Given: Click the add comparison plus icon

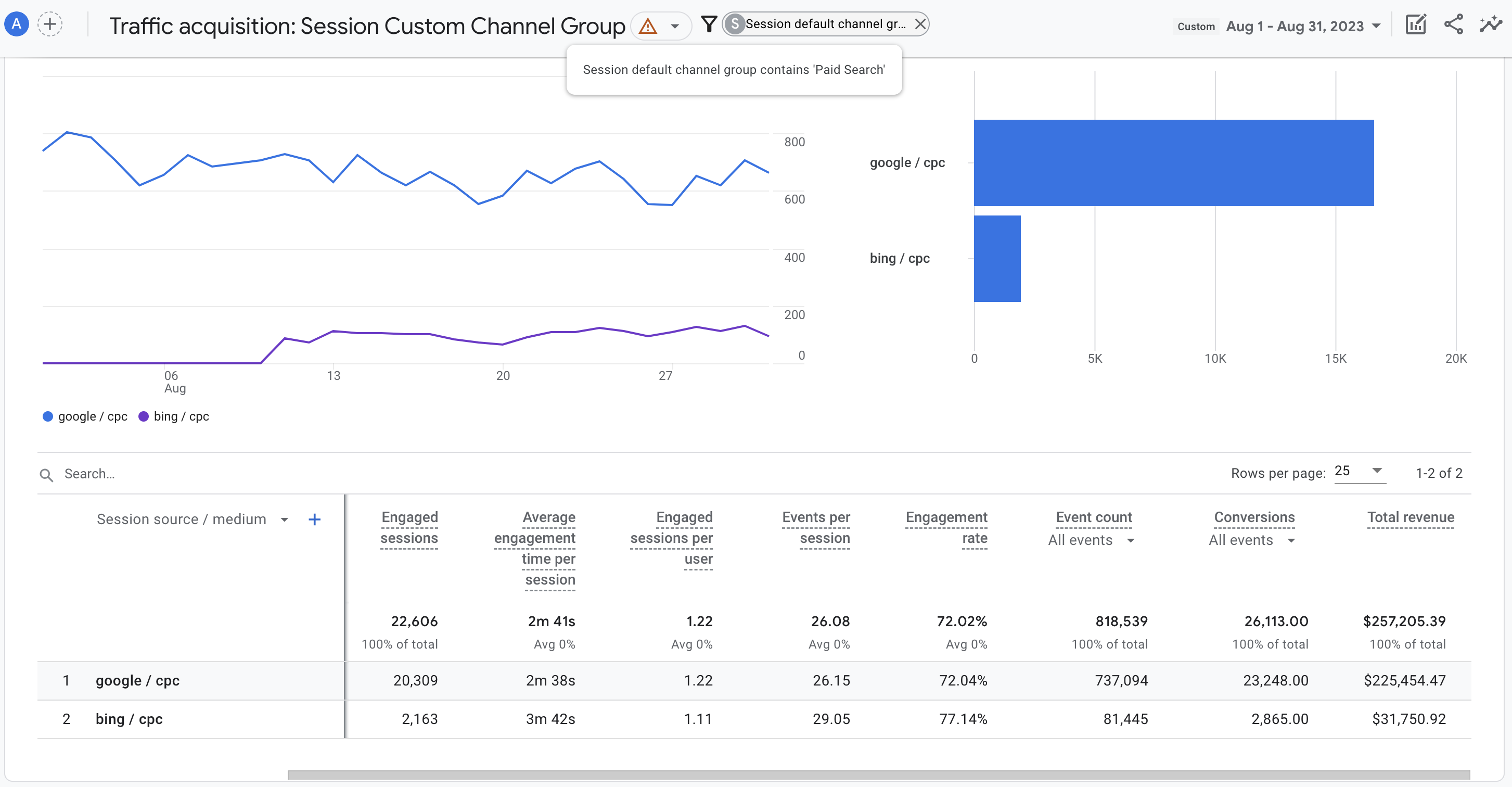Looking at the screenshot, I should [50, 24].
